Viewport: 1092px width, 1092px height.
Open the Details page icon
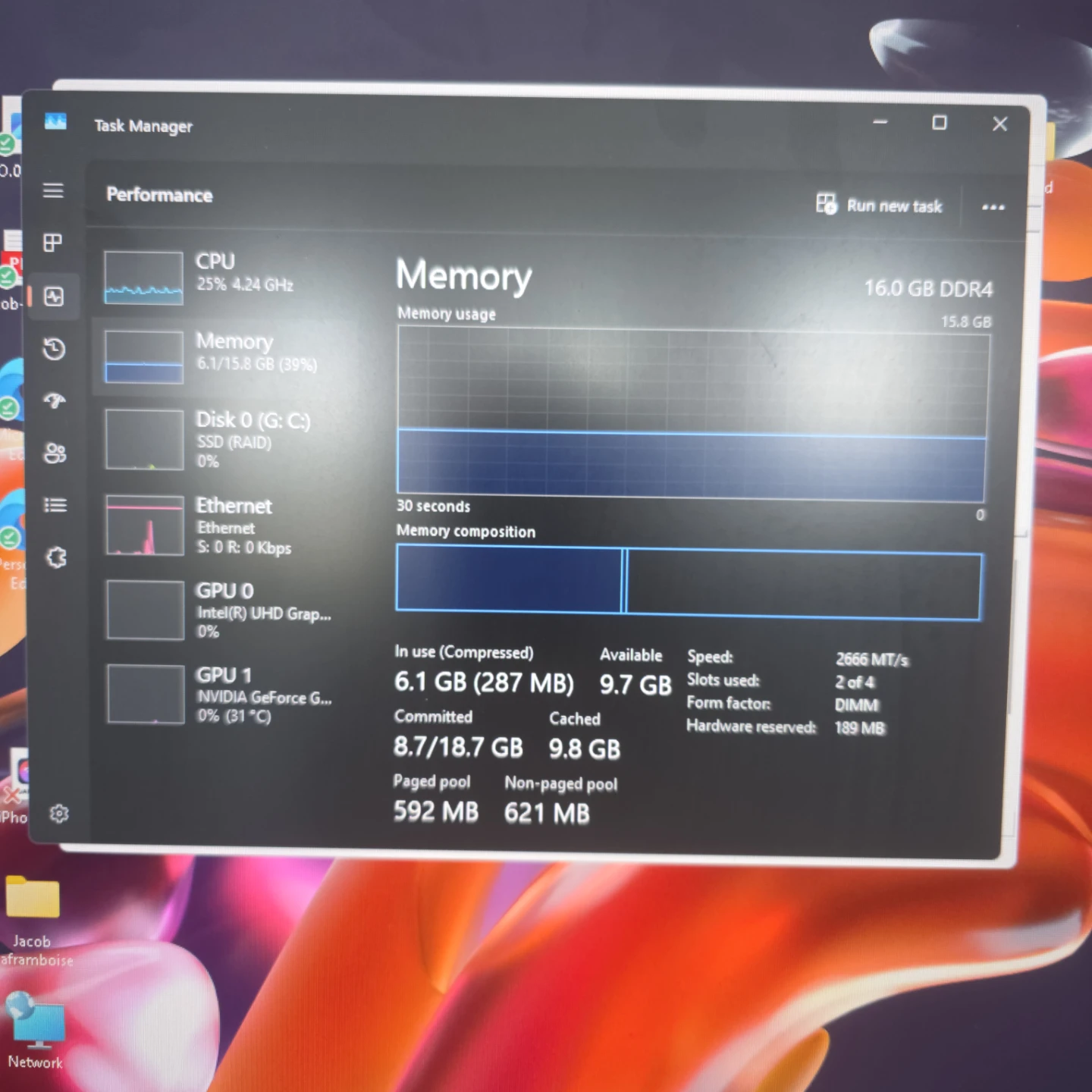[55, 505]
